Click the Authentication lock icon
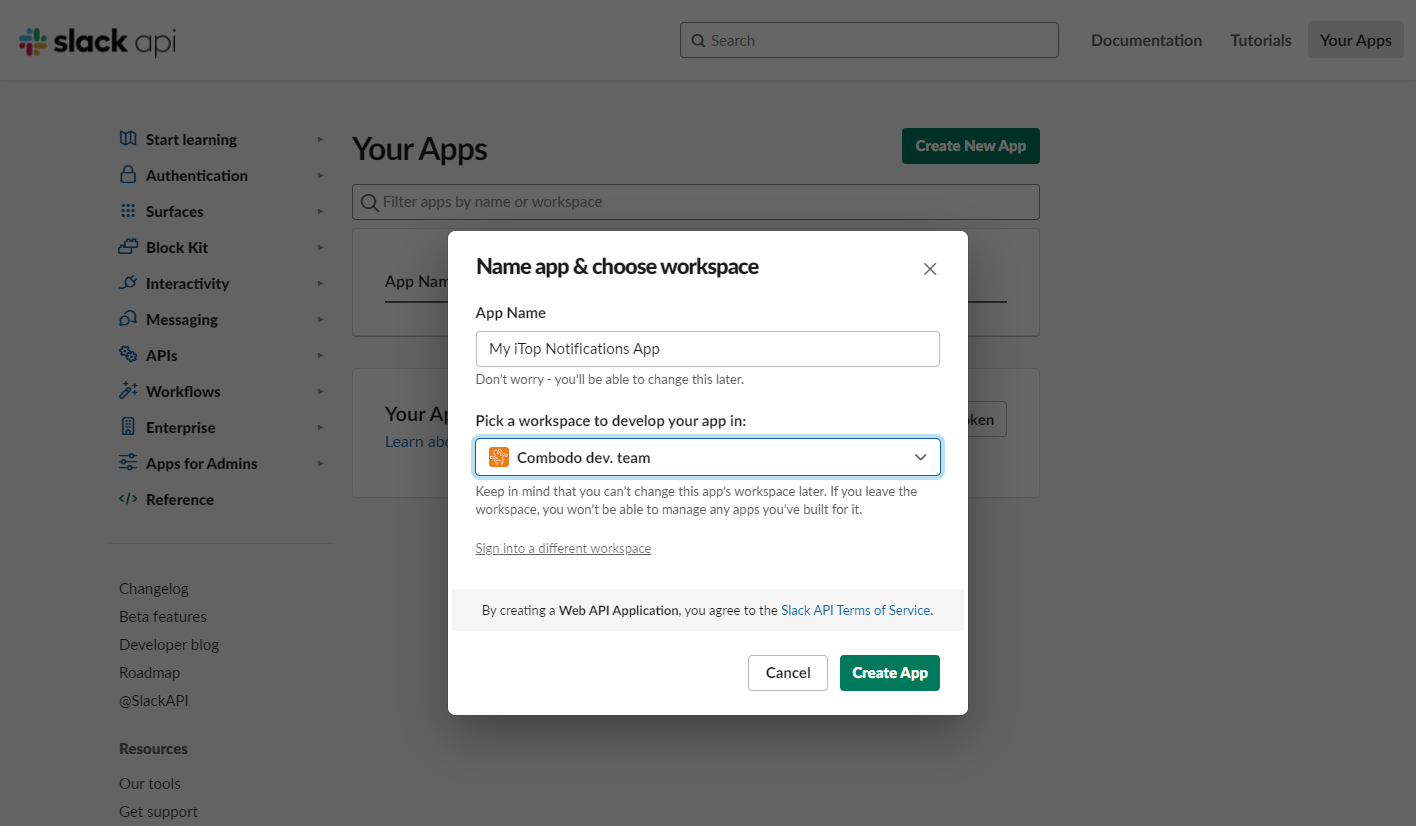Viewport: 1416px width, 826px height. 128,175
